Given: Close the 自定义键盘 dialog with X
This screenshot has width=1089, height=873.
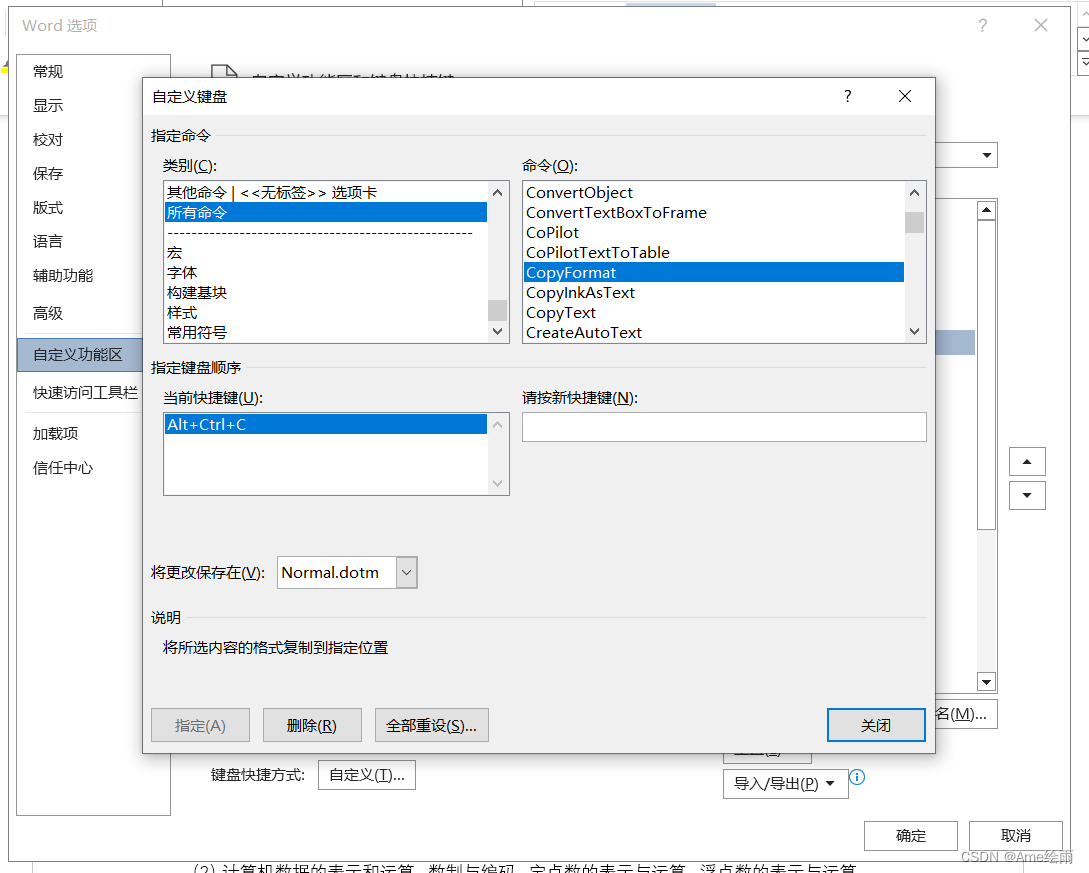Looking at the screenshot, I should (x=904, y=96).
